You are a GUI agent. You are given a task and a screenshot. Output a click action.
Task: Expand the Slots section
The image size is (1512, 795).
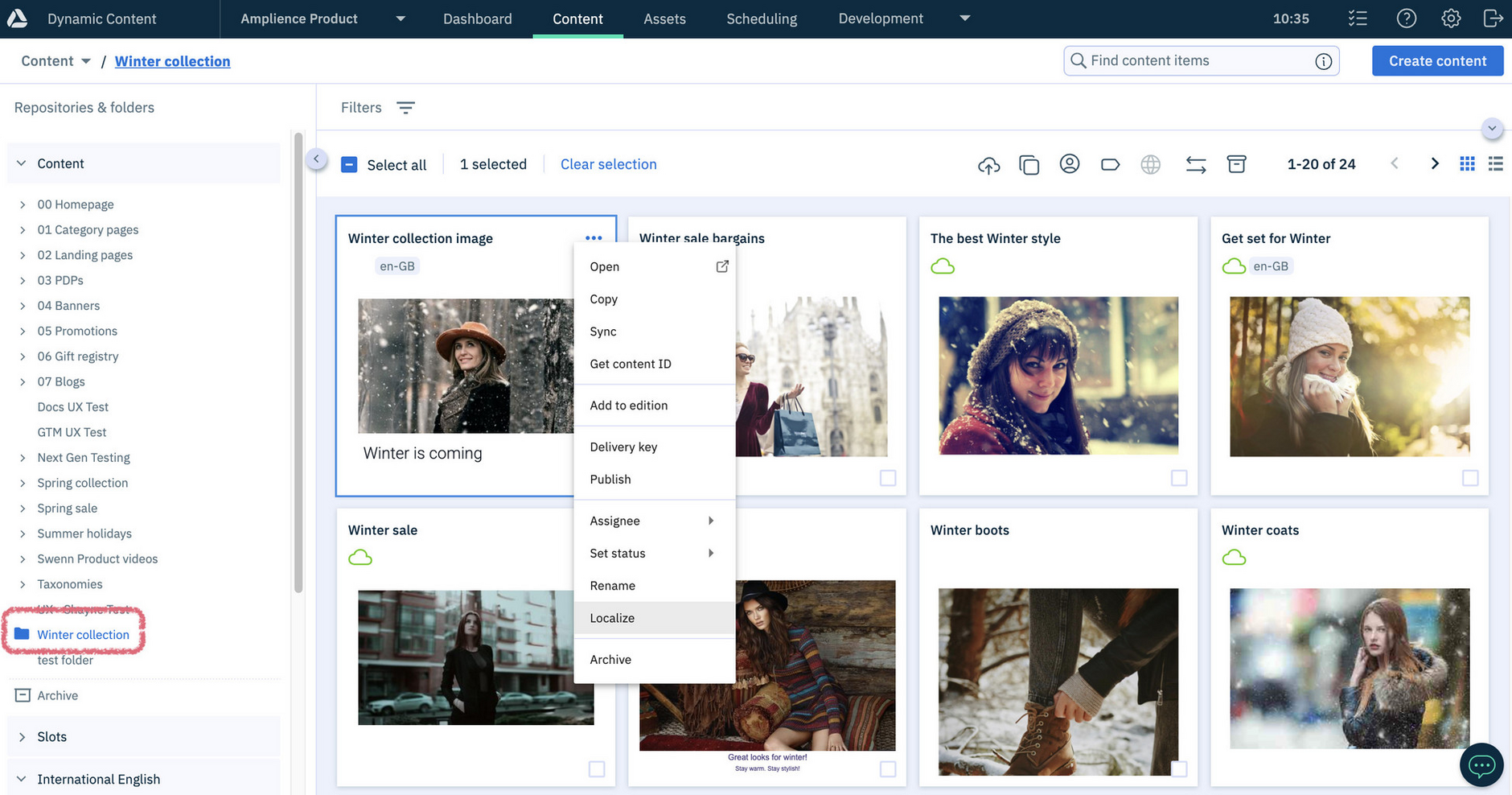(22, 737)
